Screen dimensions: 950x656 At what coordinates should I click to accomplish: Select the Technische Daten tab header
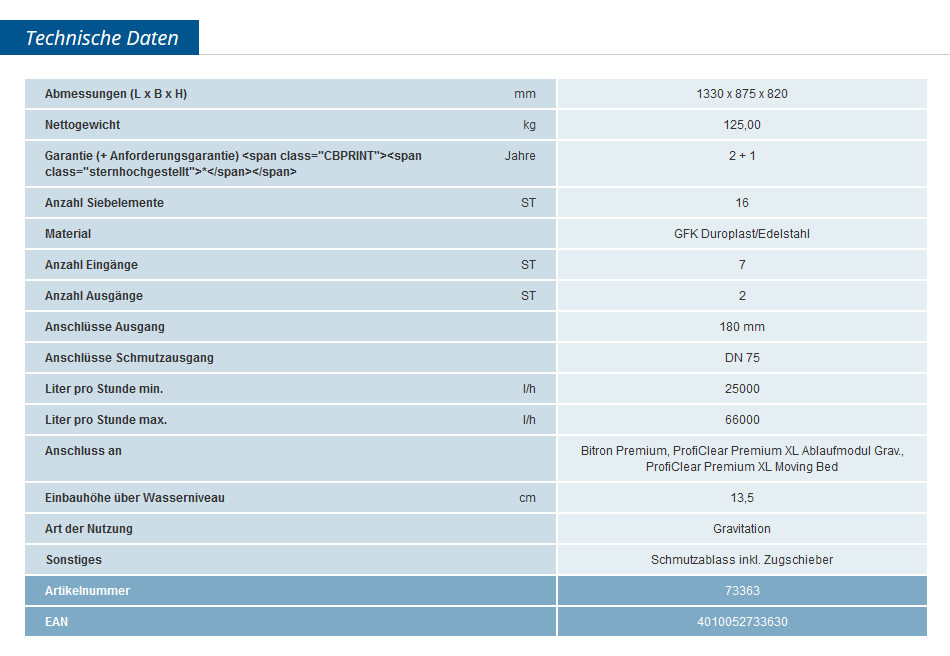[x=99, y=38]
